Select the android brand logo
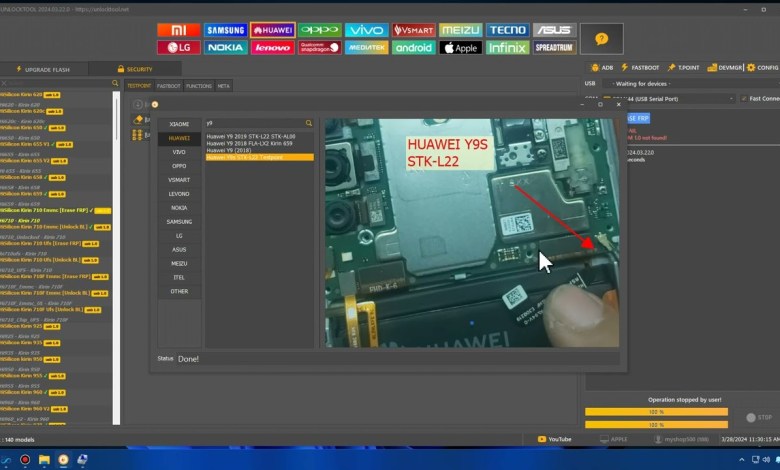 point(413,47)
